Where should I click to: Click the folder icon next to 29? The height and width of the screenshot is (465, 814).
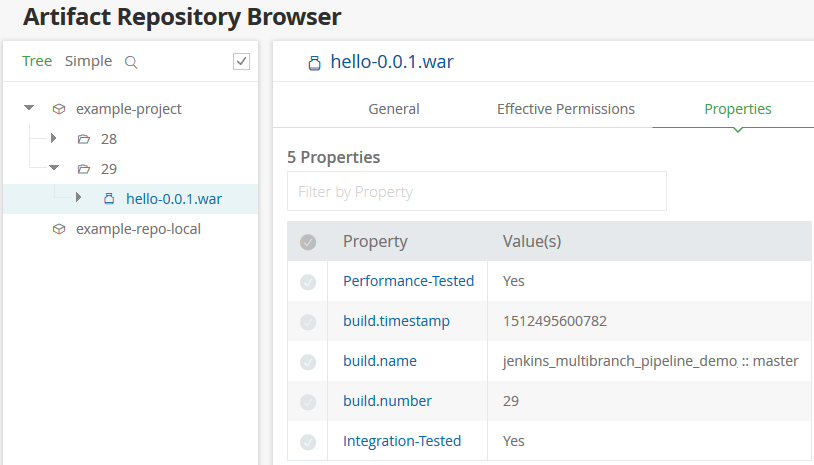pyautogui.click(x=84, y=169)
